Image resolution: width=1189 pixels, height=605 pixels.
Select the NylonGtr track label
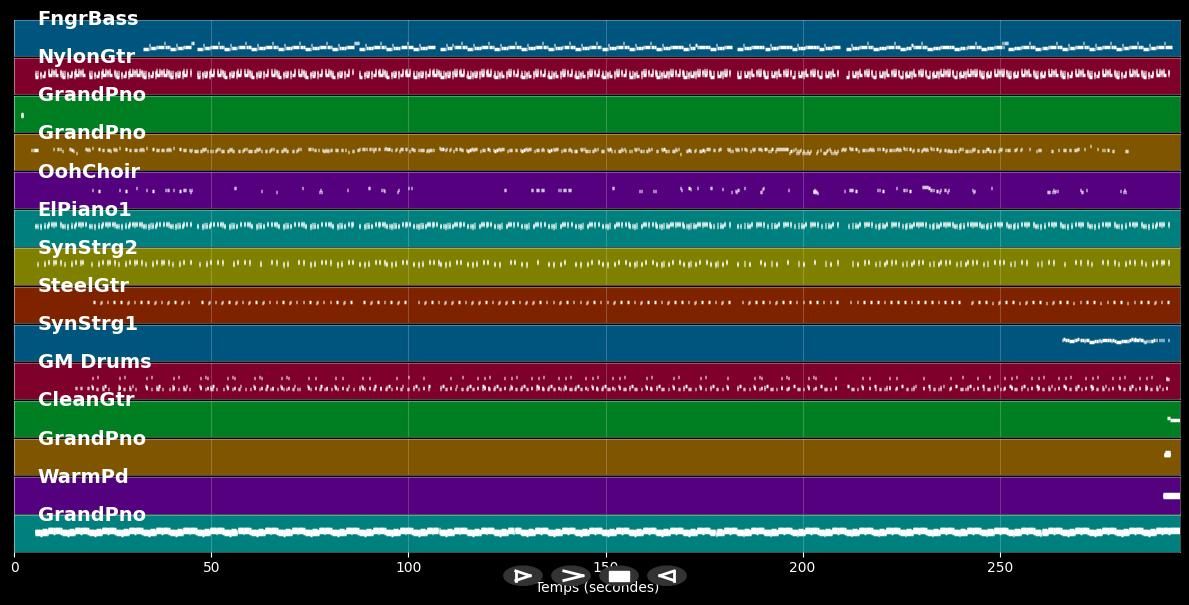(86, 57)
